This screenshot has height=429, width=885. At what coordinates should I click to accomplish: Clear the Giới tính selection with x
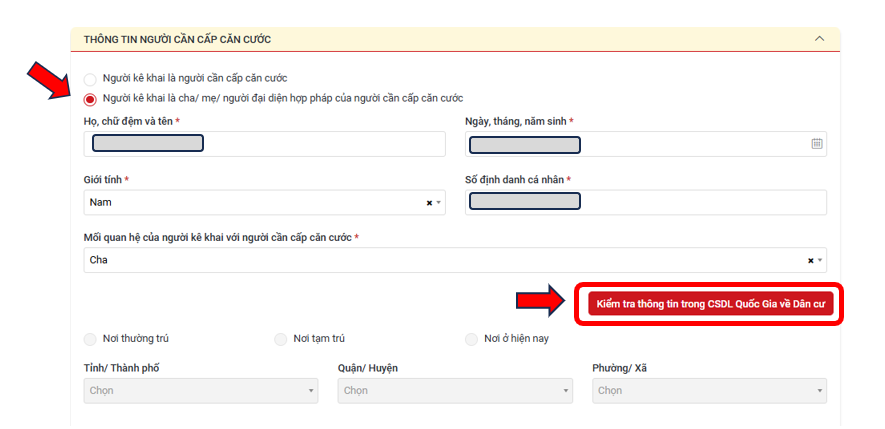click(x=429, y=203)
